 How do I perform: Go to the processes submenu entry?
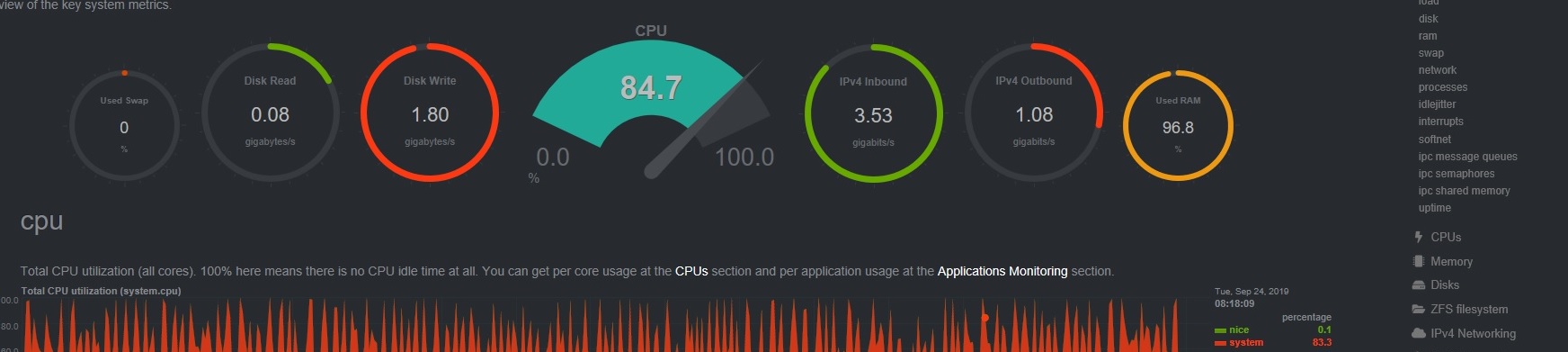pyautogui.click(x=1443, y=87)
